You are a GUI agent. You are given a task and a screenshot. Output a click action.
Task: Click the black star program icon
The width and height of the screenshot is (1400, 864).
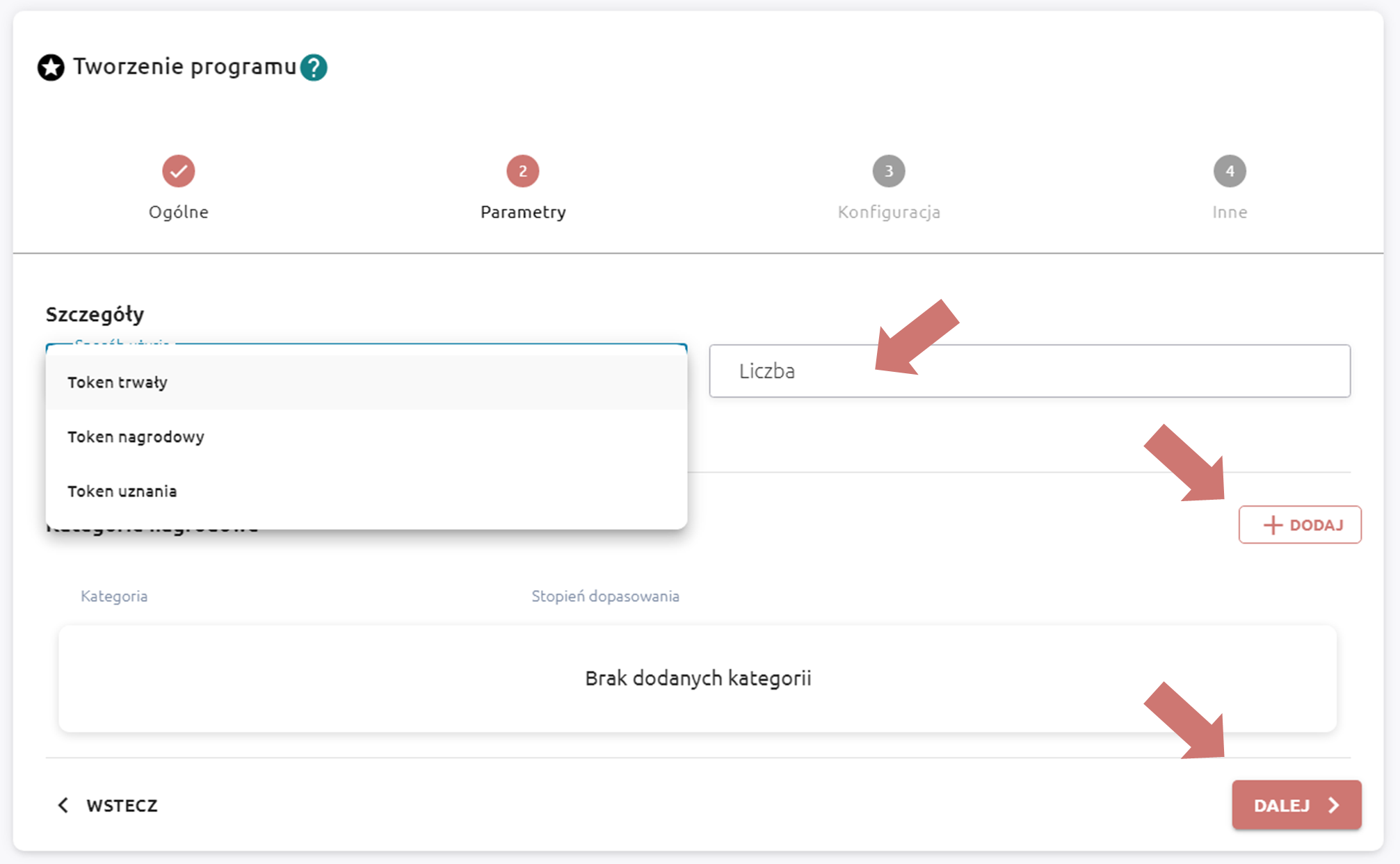(x=51, y=67)
